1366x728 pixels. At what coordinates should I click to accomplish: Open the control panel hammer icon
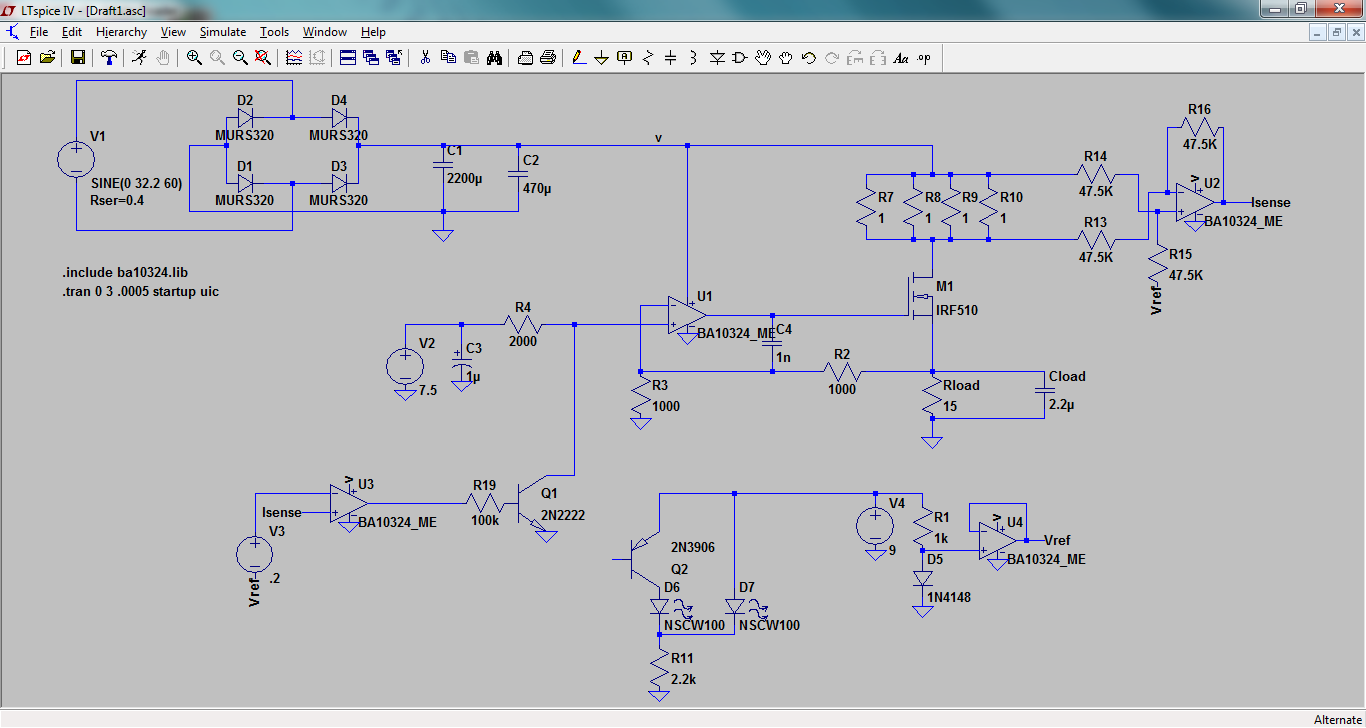109,58
